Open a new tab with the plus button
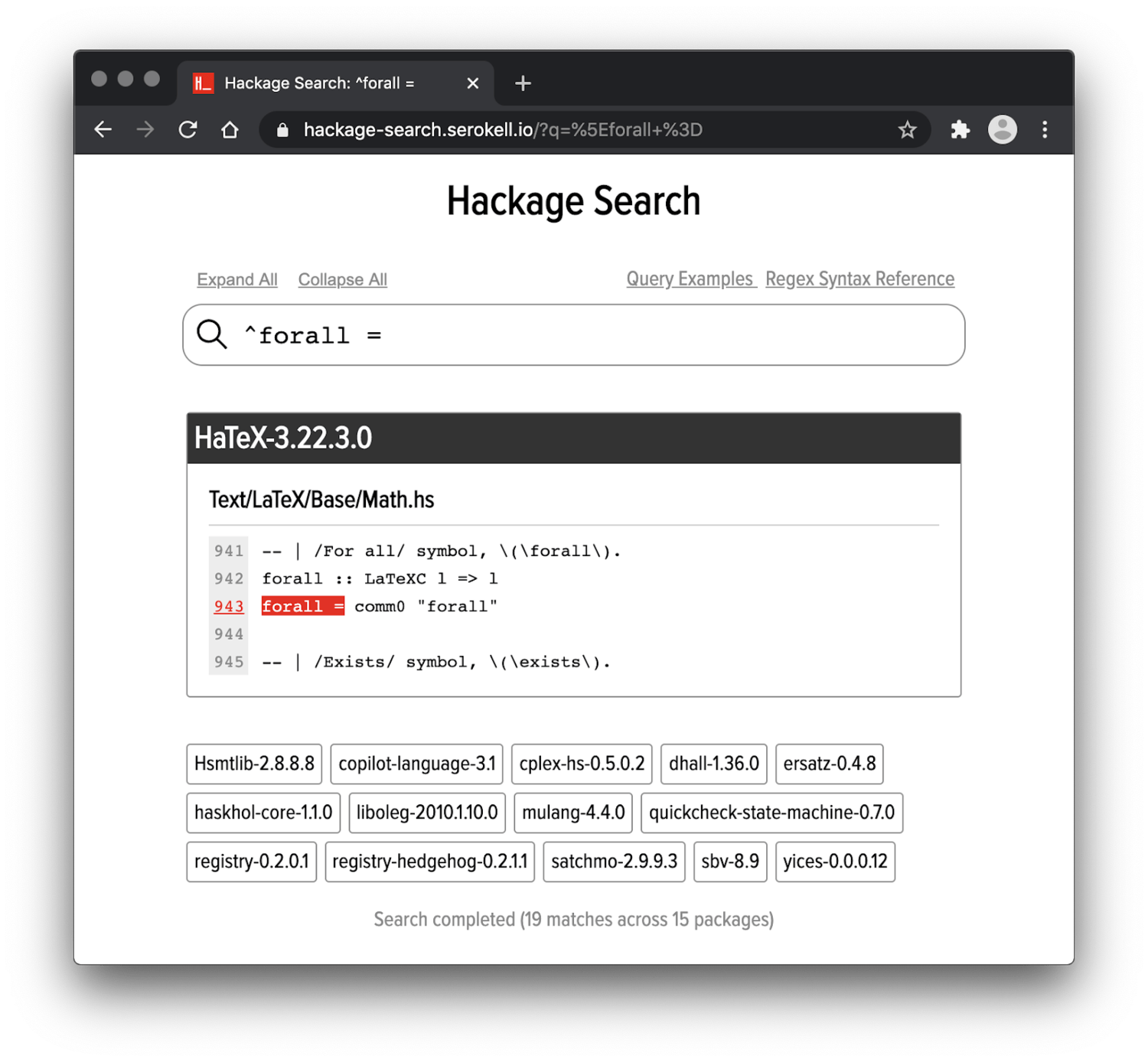Image resolution: width=1148 pixels, height=1062 pixels. point(523,83)
